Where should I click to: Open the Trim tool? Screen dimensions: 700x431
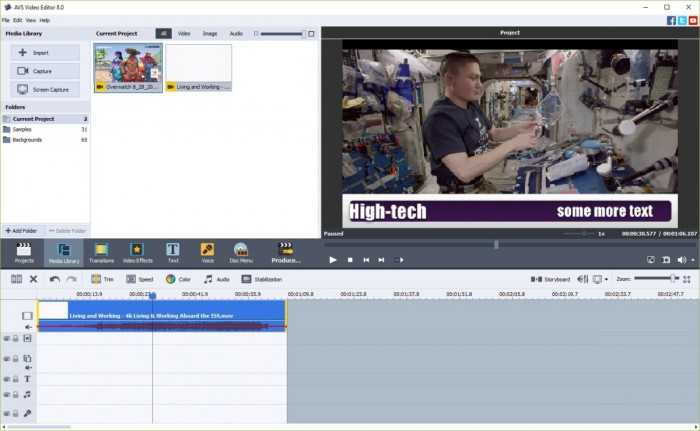102,279
